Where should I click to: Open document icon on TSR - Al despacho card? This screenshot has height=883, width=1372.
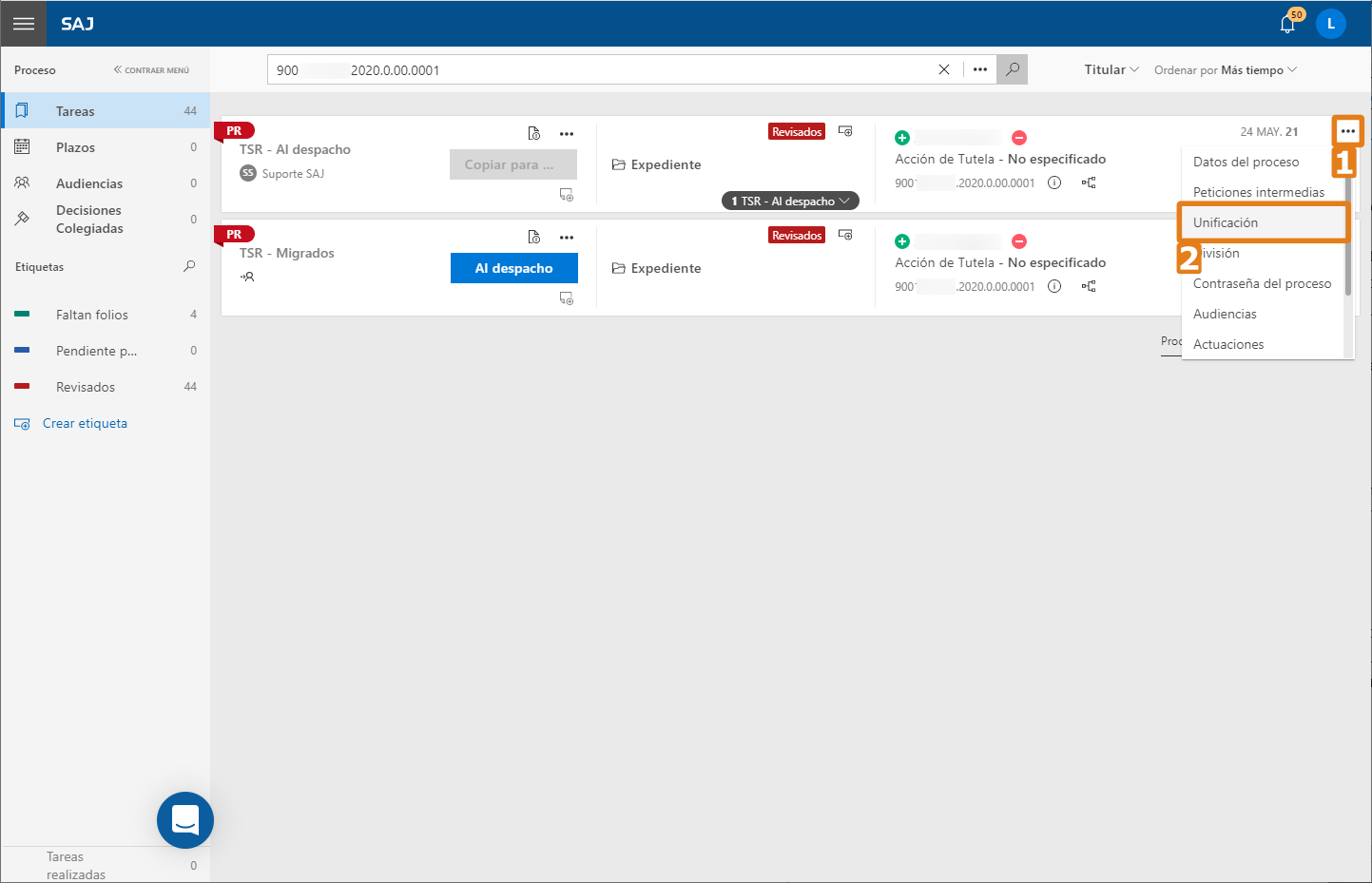(x=534, y=133)
